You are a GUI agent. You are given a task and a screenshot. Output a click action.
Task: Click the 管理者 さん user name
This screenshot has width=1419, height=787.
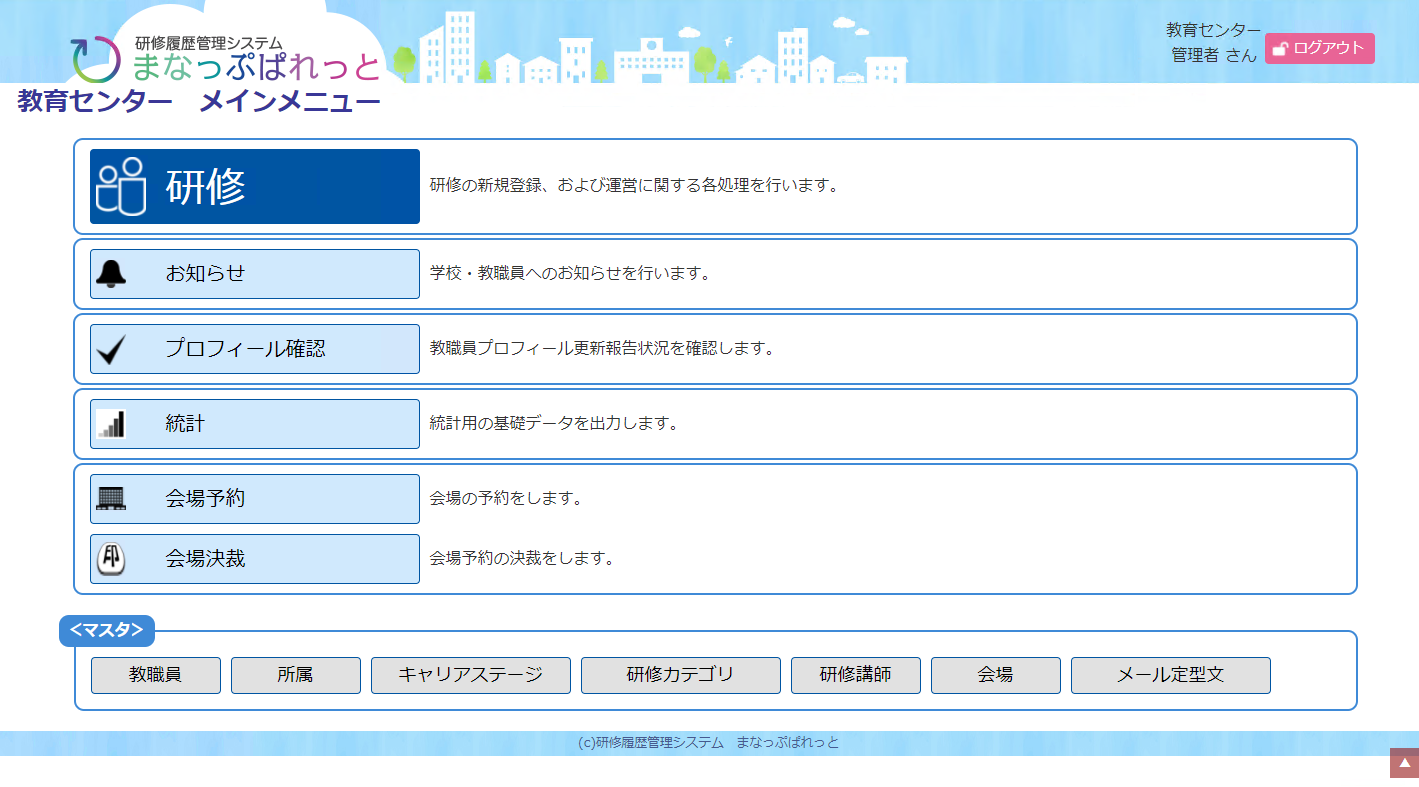coord(1214,55)
